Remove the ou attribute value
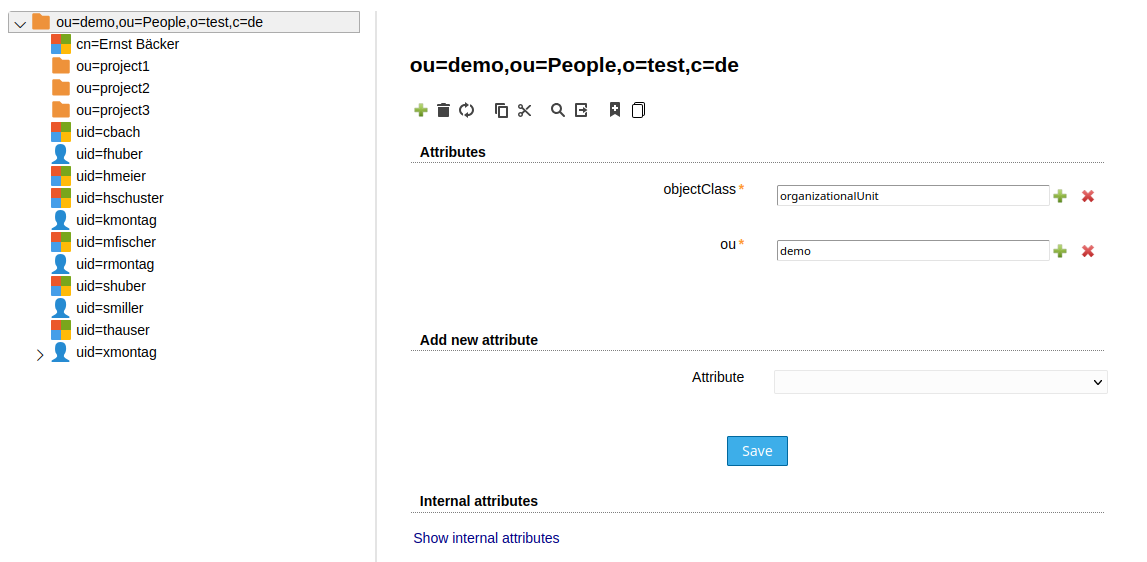1147x562 pixels. 1088,251
